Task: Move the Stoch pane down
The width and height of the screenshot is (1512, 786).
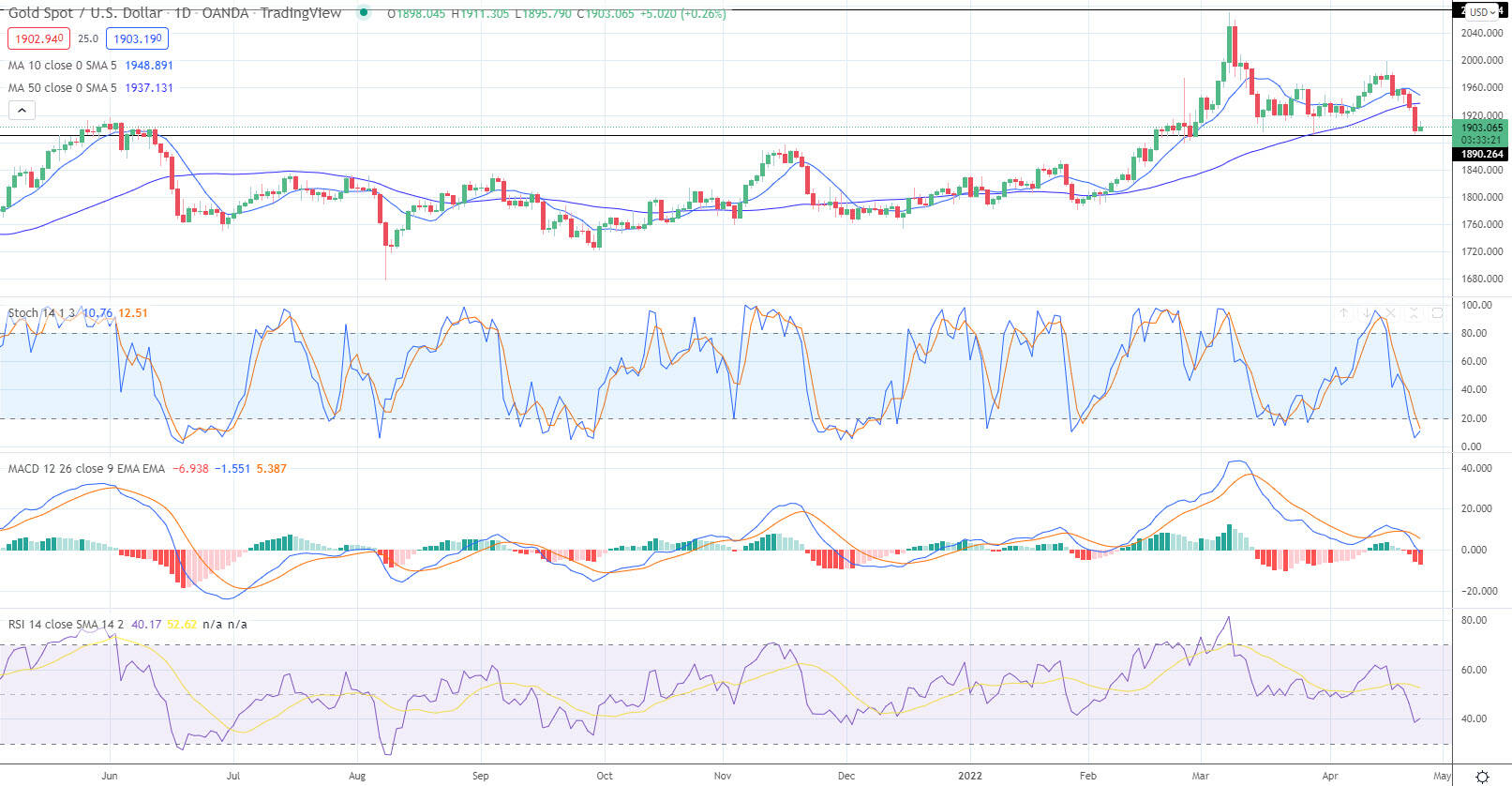Action: [x=1367, y=313]
